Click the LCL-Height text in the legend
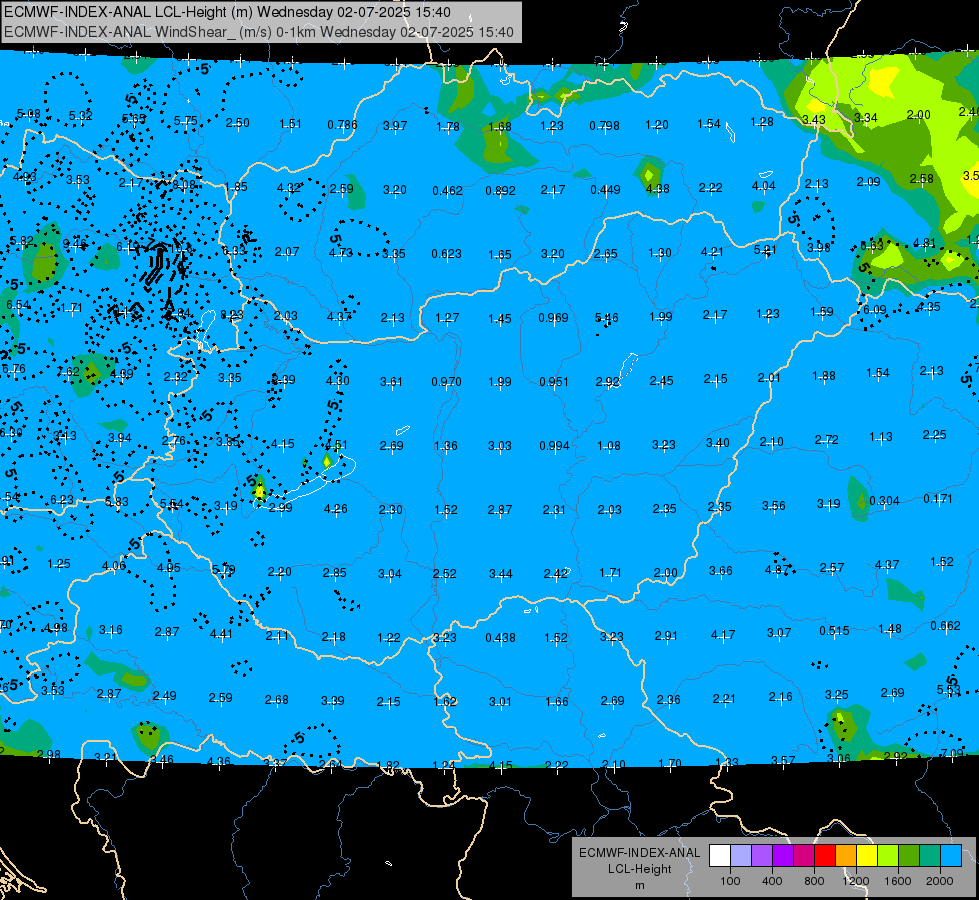Viewport: 979px width, 900px height. tap(639, 869)
